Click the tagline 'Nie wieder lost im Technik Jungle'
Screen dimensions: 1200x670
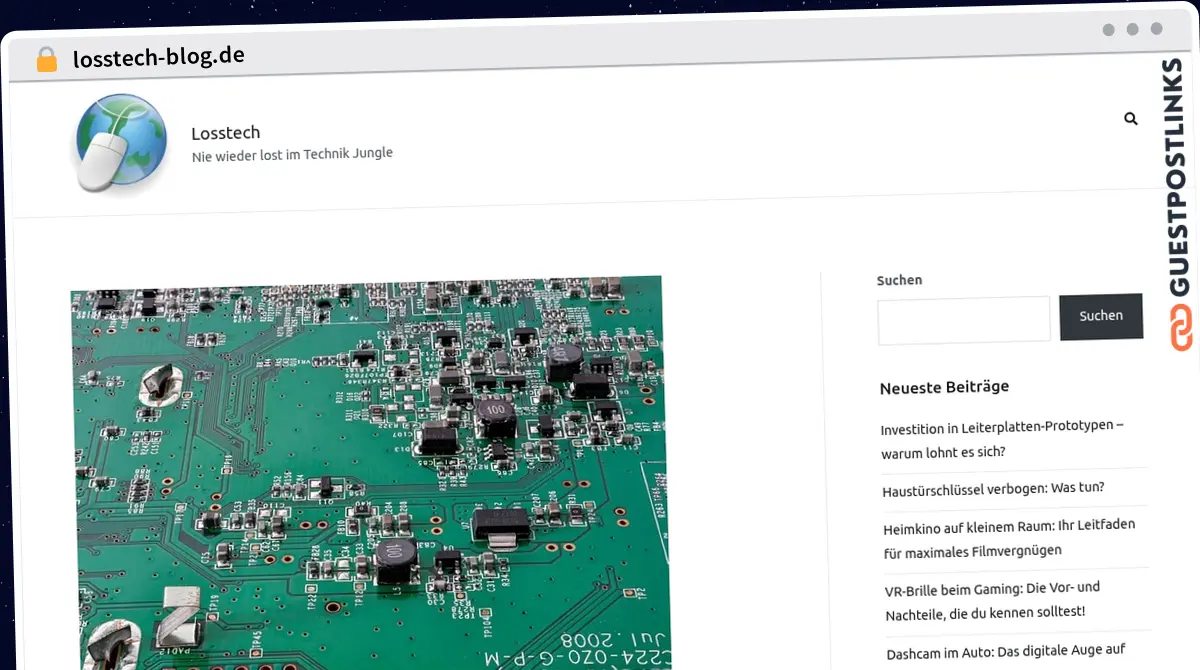pos(291,154)
